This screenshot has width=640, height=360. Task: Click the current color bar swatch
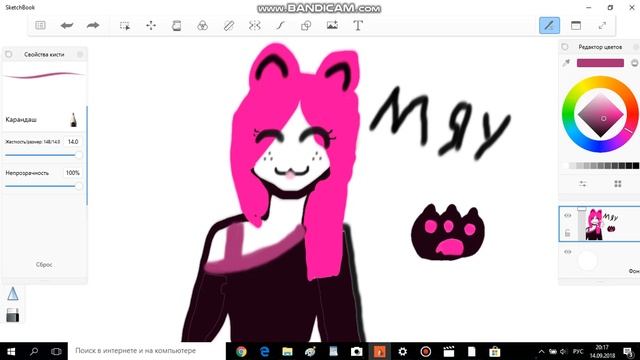(600, 63)
